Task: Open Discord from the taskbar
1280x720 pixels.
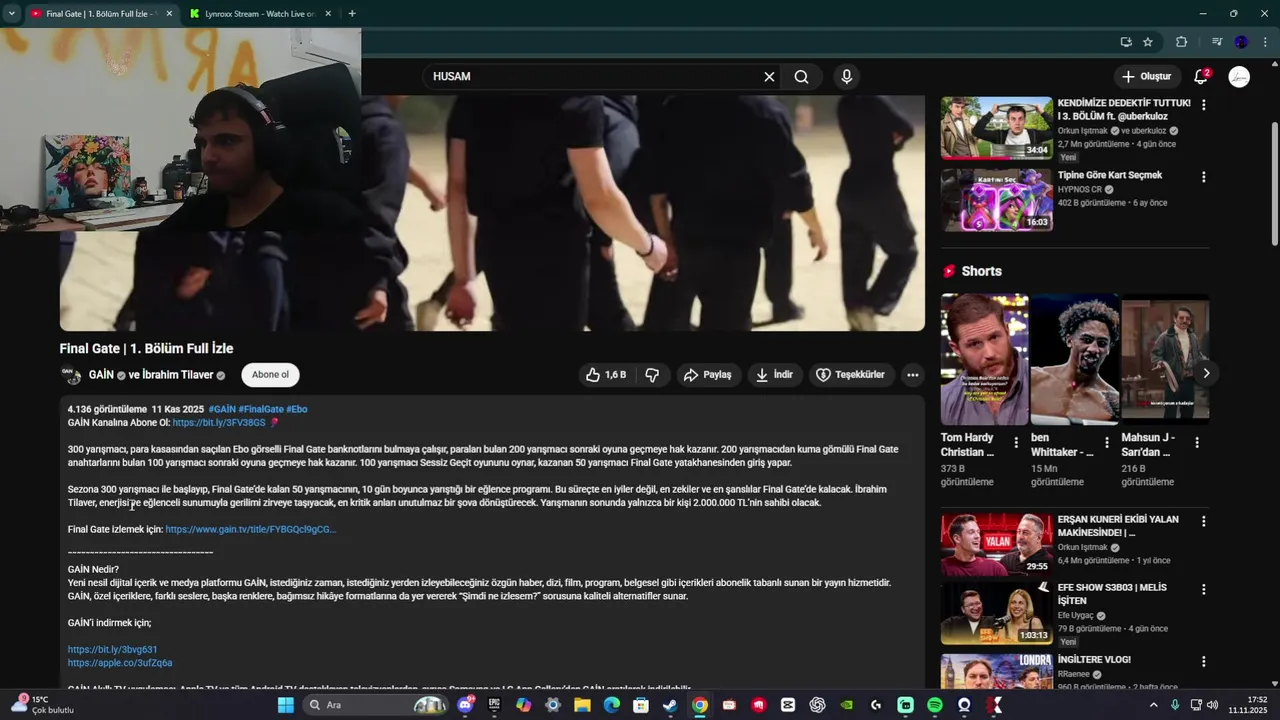Action: tap(465, 705)
